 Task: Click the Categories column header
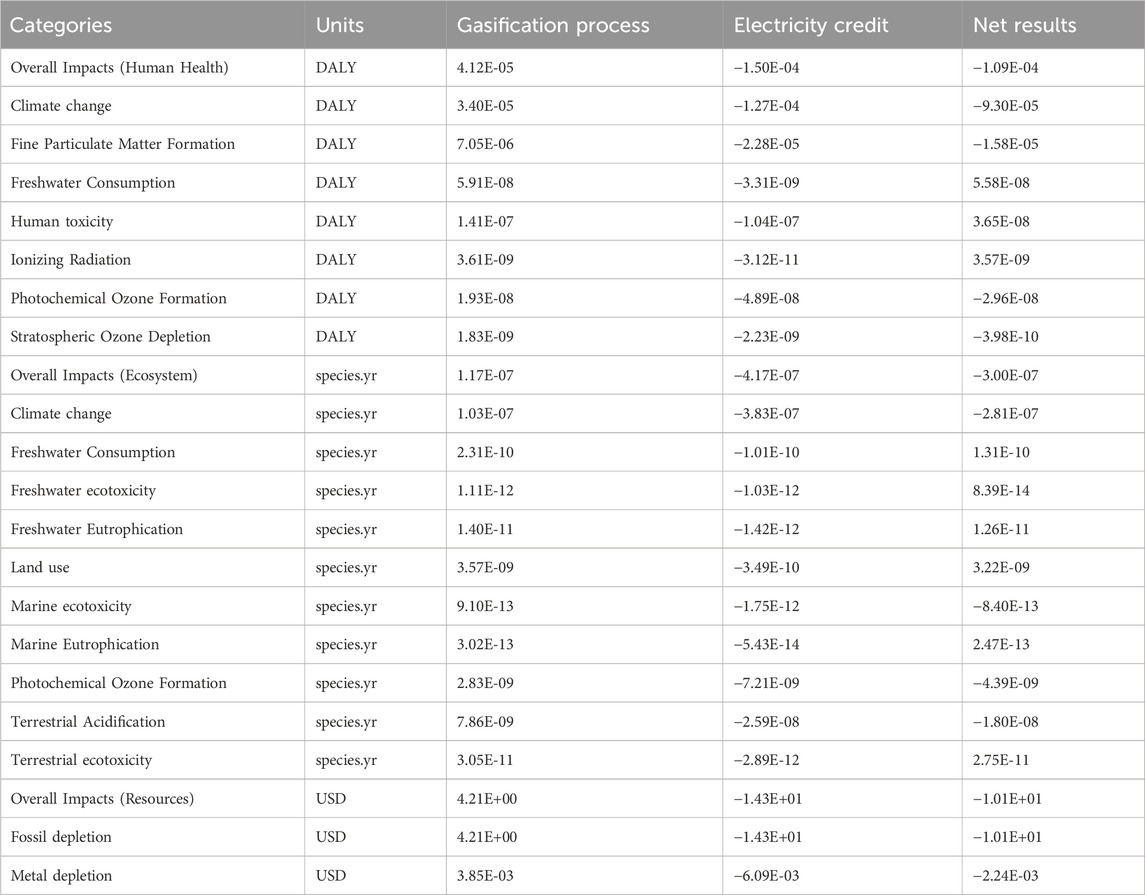[62, 24]
